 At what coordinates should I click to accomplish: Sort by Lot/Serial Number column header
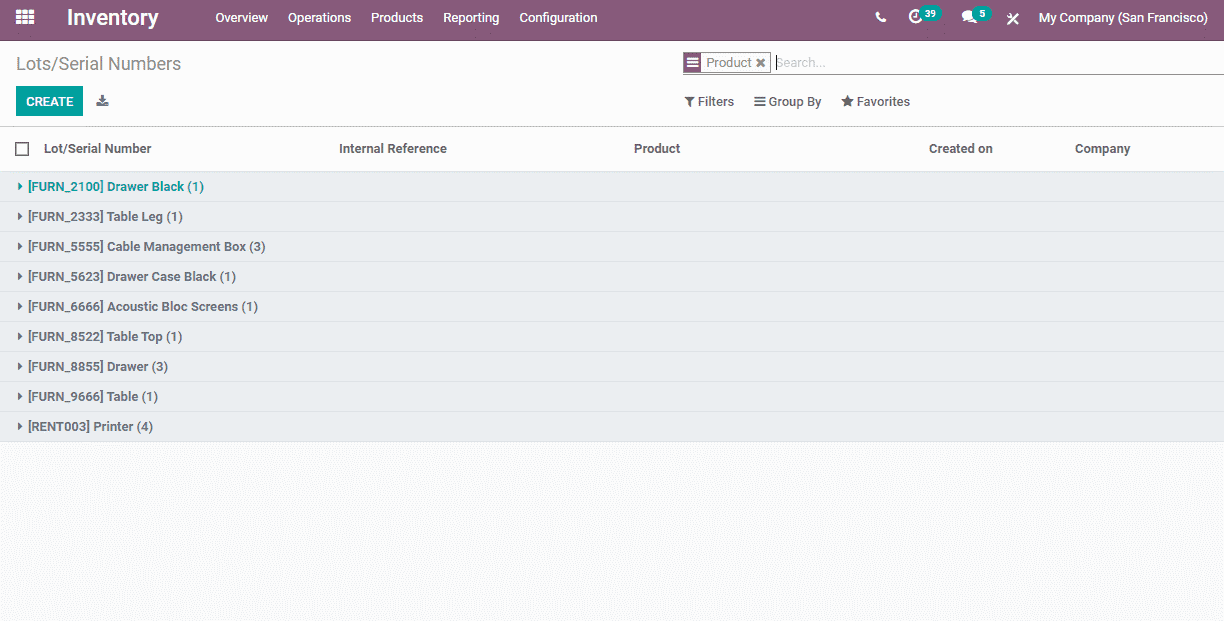(x=98, y=149)
